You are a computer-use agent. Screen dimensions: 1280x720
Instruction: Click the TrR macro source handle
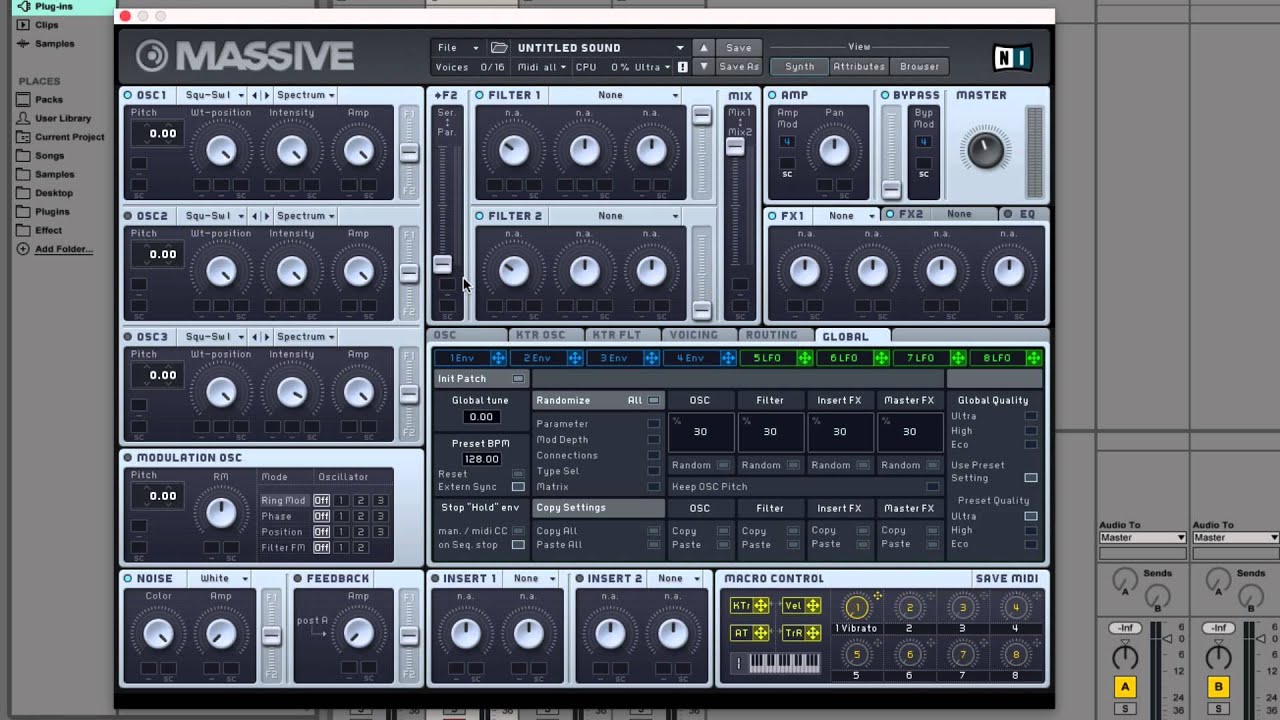pyautogui.click(x=813, y=633)
